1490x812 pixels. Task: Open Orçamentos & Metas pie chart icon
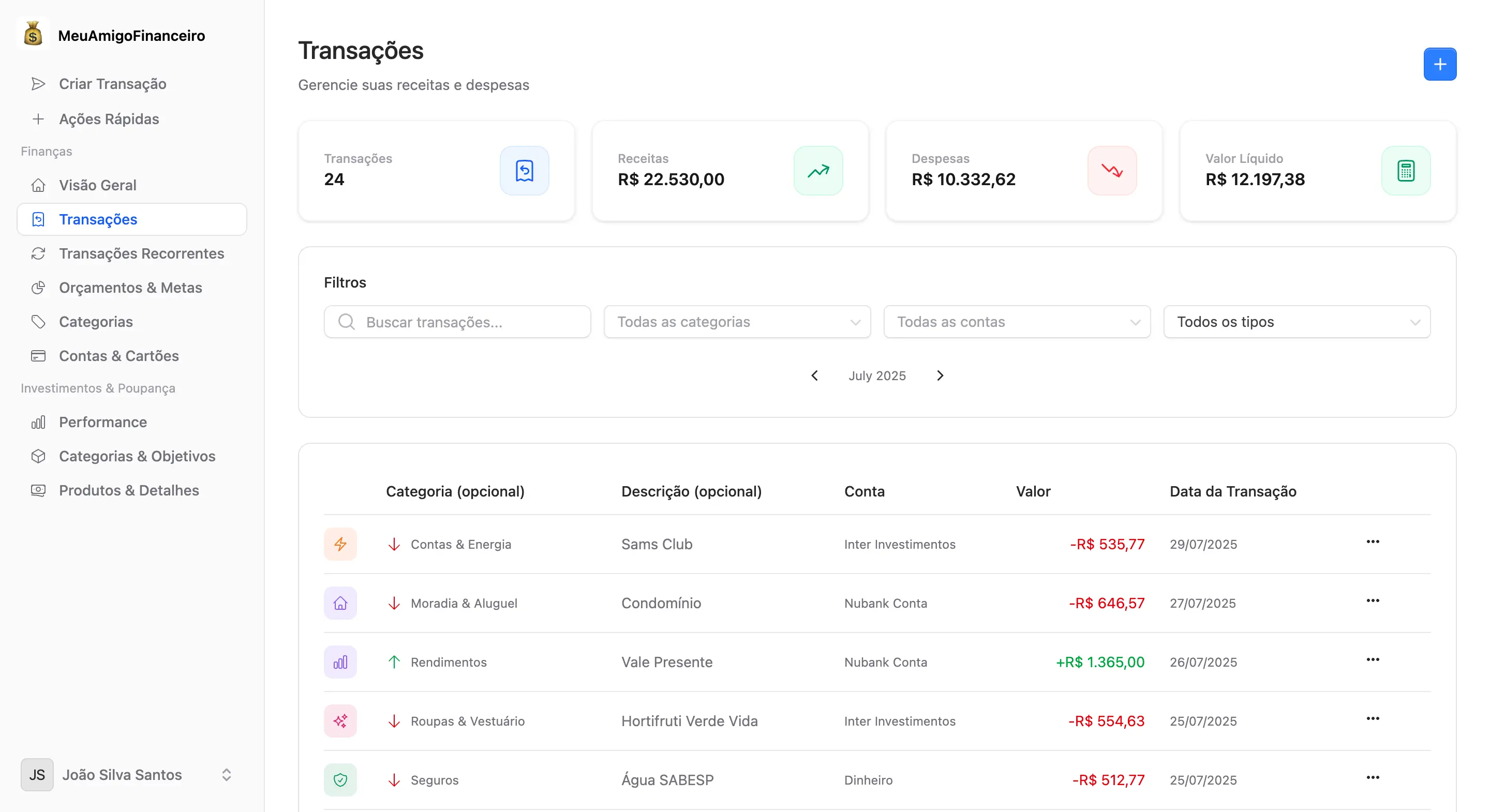click(38, 288)
